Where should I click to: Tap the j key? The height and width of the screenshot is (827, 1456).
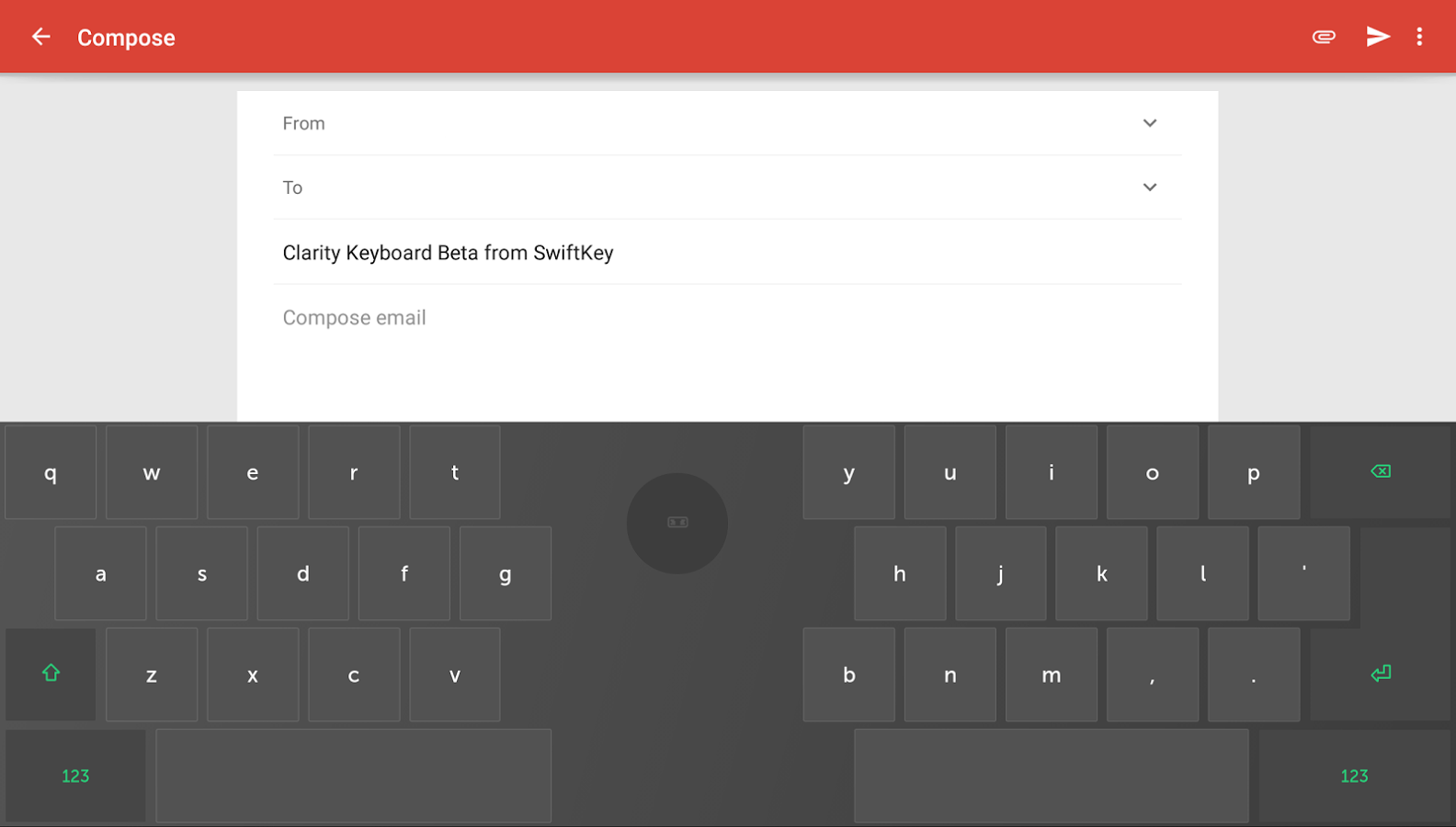coord(1001,573)
